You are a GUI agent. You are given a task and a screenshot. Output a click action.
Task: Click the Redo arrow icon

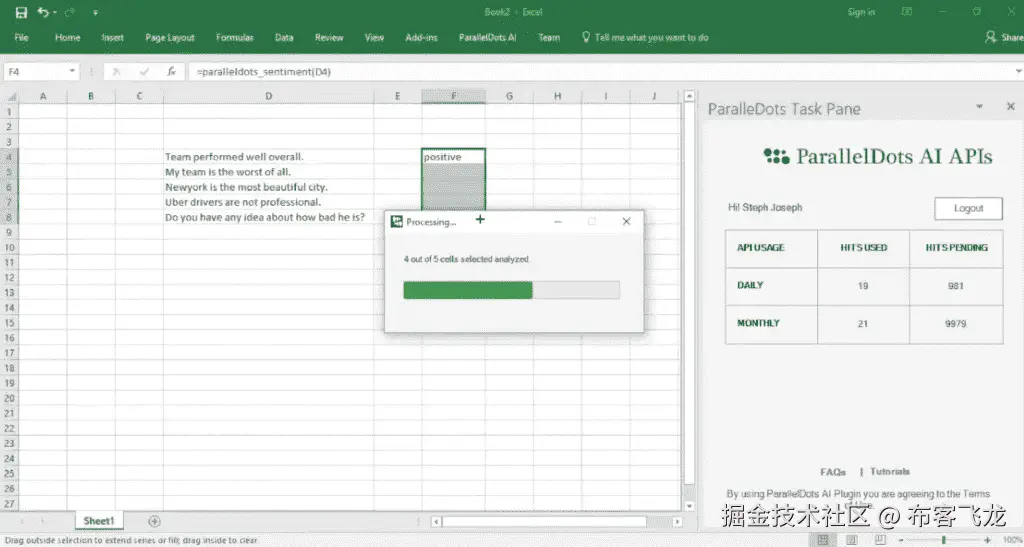(x=70, y=12)
